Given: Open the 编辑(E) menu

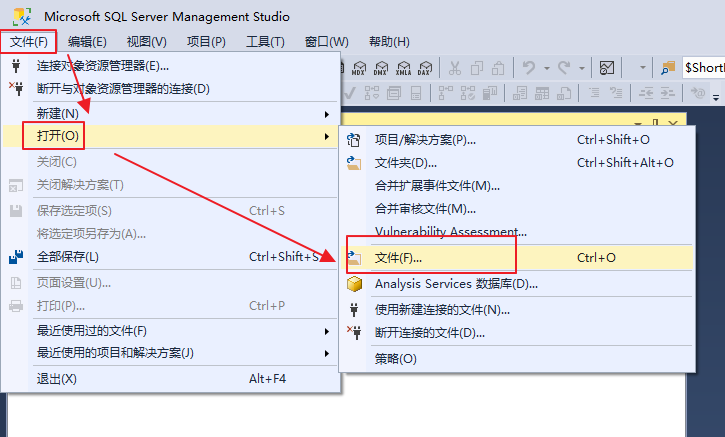Looking at the screenshot, I should pyautogui.click(x=87, y=42).
